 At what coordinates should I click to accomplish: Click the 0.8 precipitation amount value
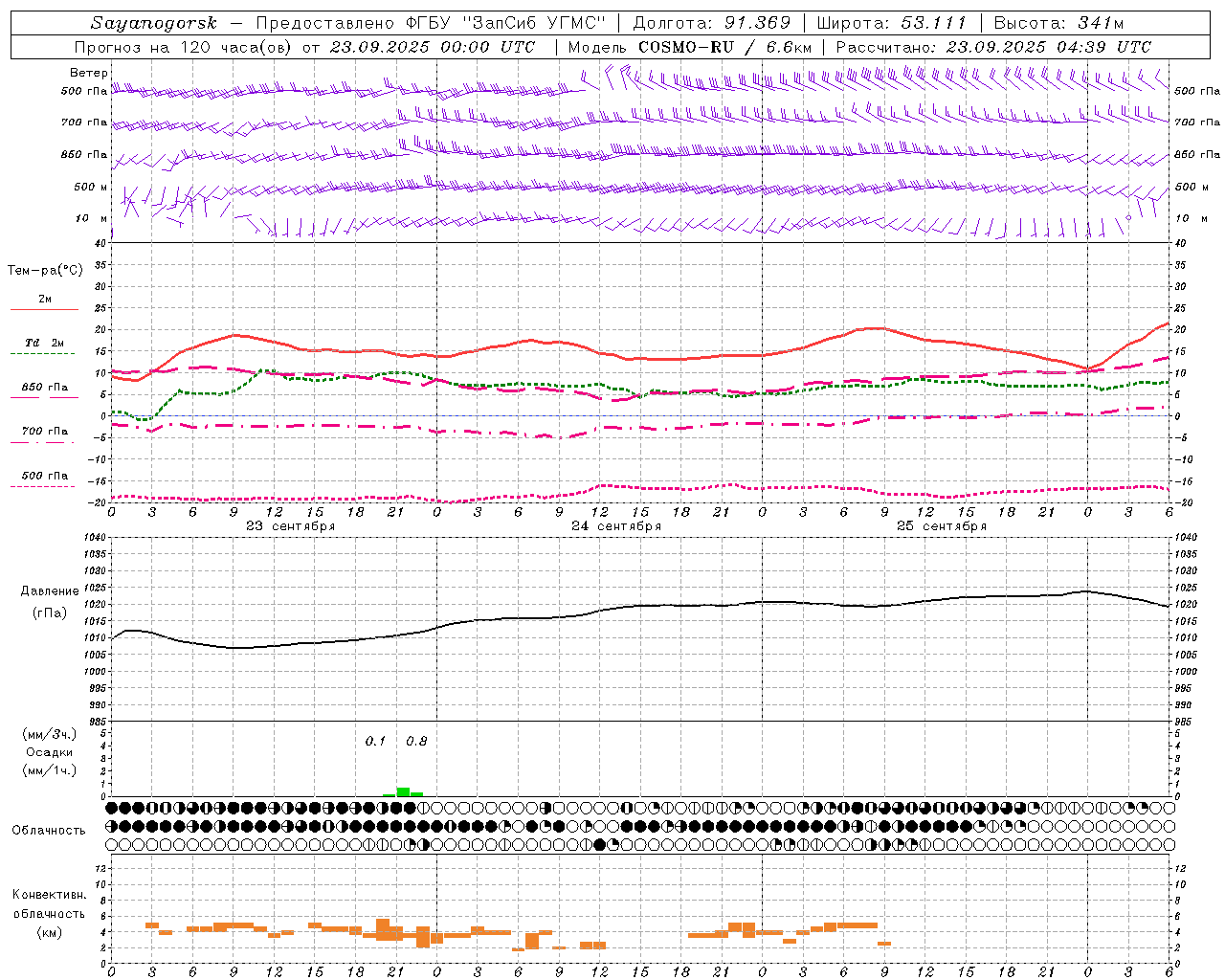(x=416, y=742)
